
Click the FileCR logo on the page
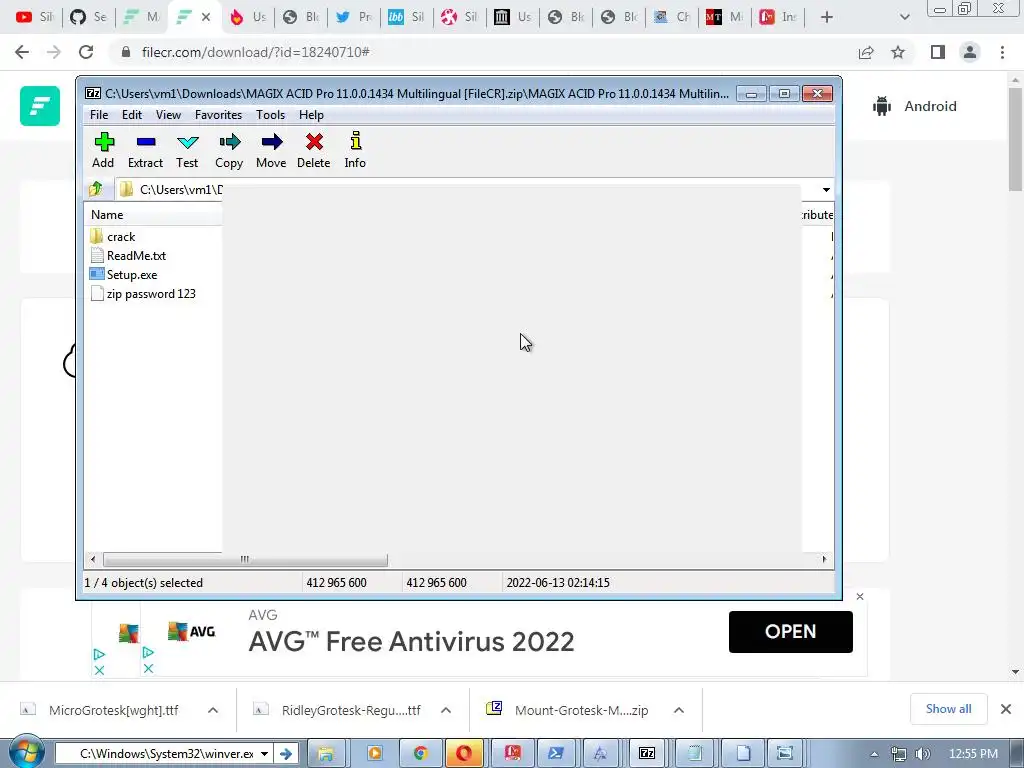point(40,106)
